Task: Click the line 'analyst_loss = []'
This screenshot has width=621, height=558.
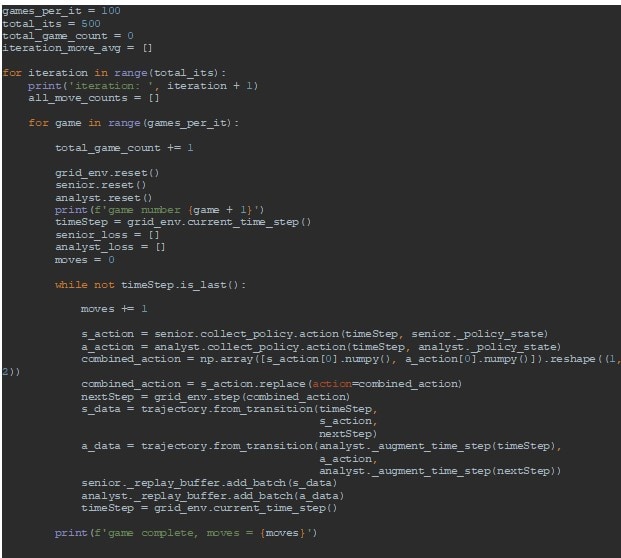Action: coord(110,247)
